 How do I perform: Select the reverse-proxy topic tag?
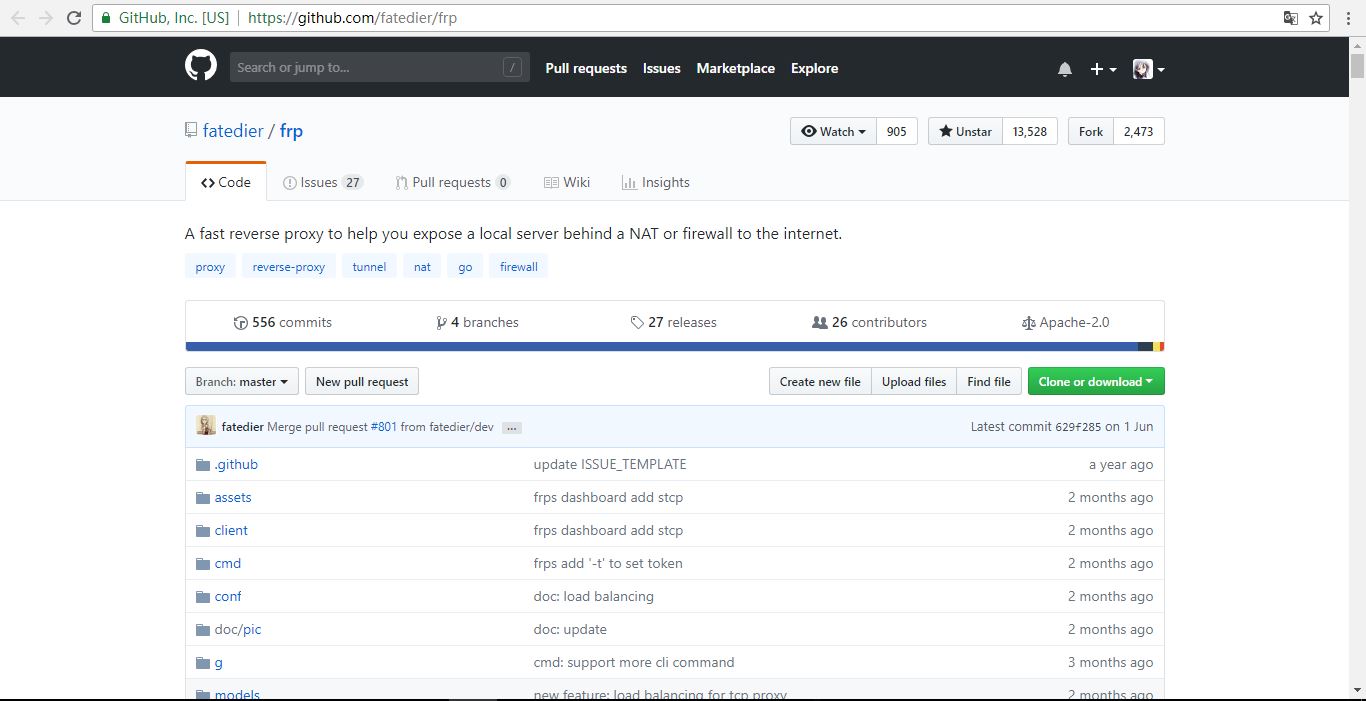pos(289,267)
